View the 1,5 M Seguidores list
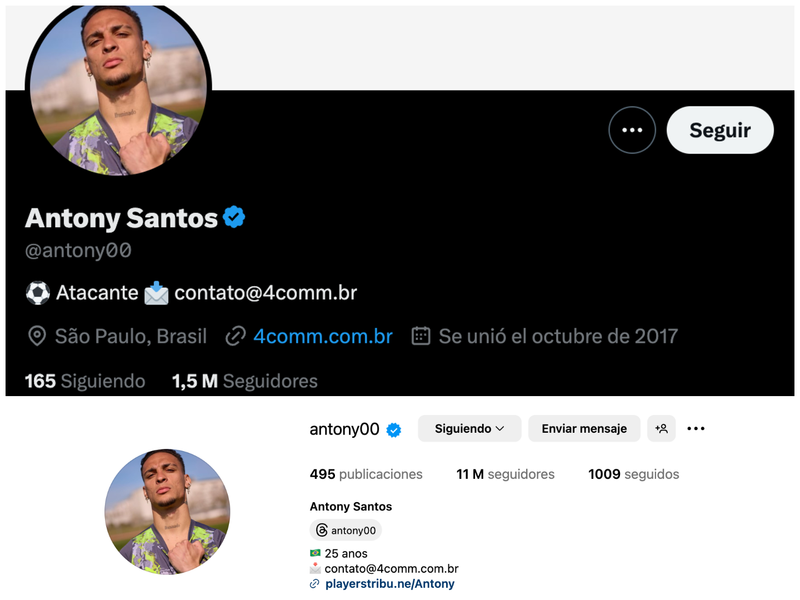 pyautogui.click(x=244, y=381)
